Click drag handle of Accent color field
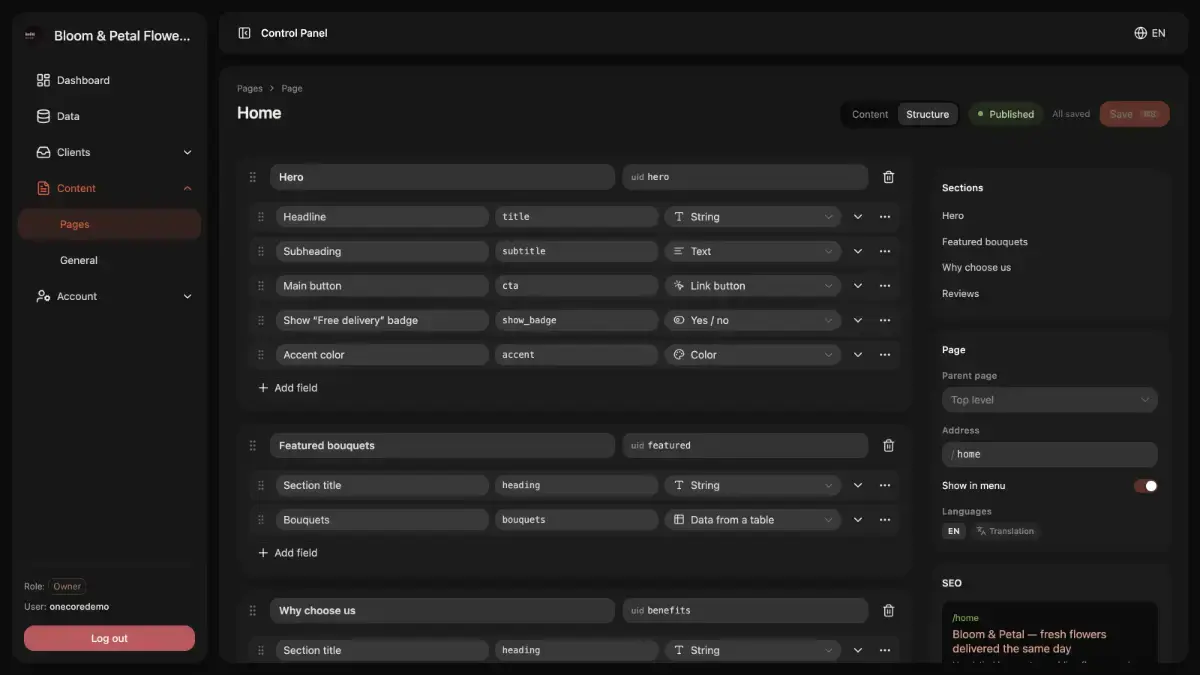The image size is (1200, 675). pyautogui.click(x=261, y=355)
